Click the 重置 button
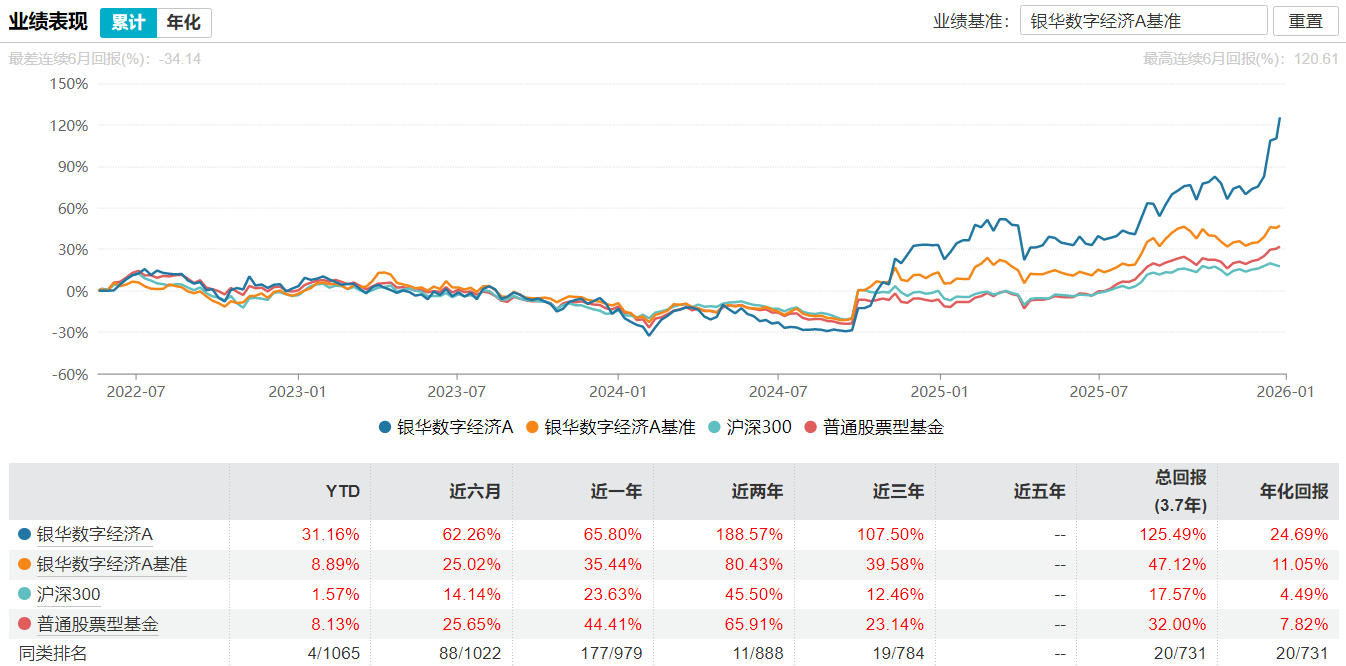 [x=1305, y=21]
